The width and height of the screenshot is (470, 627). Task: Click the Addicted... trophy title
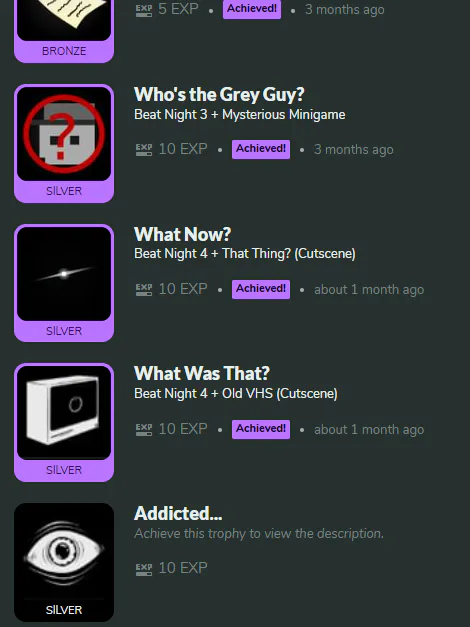pyautogui.click(x=178, y=513)
